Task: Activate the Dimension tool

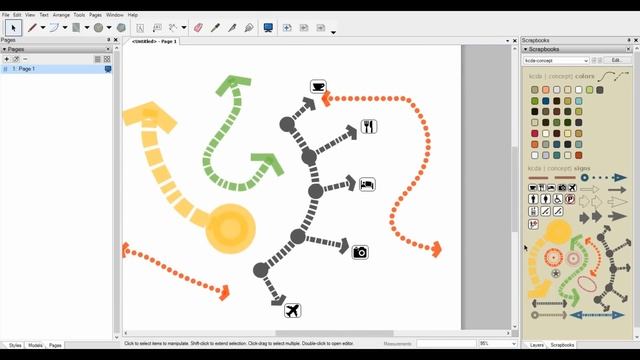Action: [x=173, y=28]
